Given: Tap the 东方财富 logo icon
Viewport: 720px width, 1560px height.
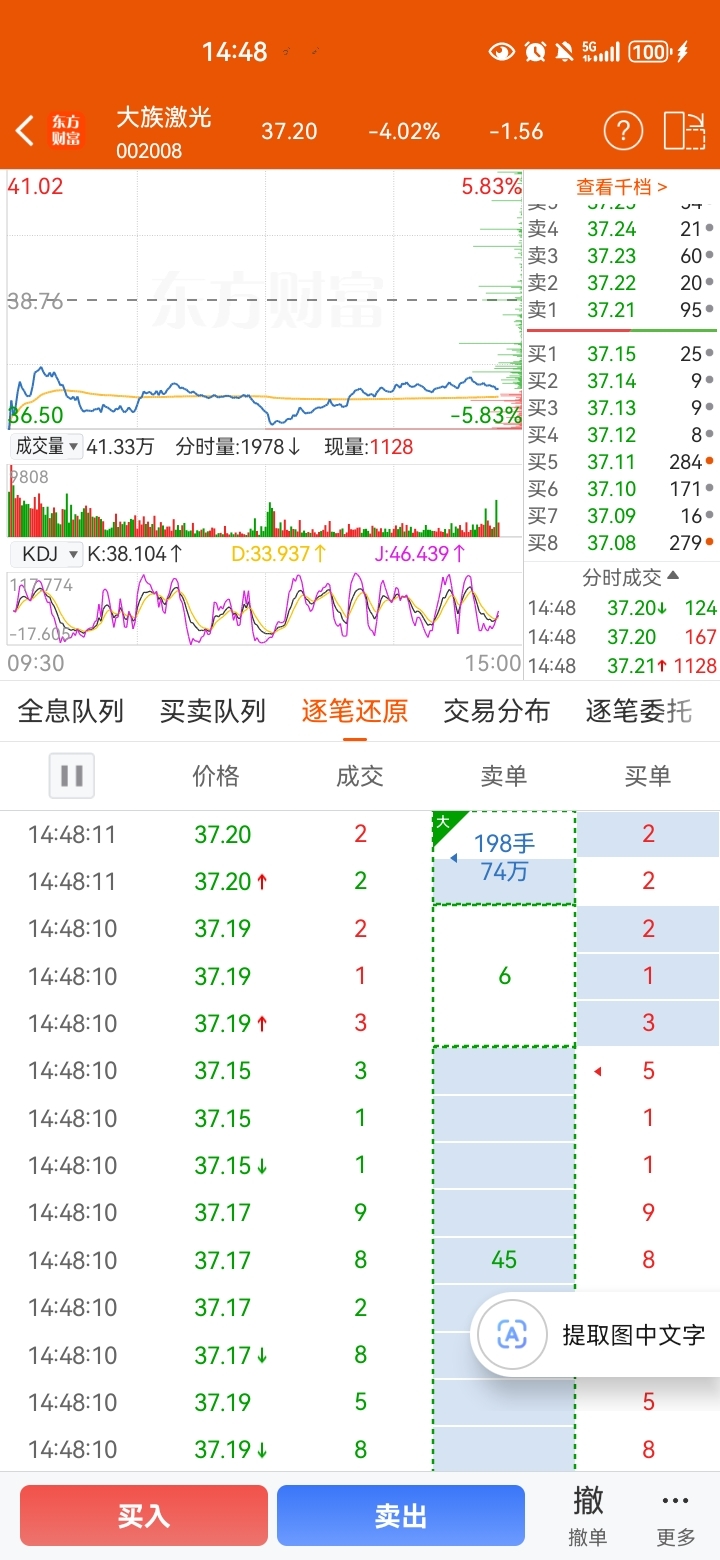Looking at the screenshot, I should tap(66, 131).
